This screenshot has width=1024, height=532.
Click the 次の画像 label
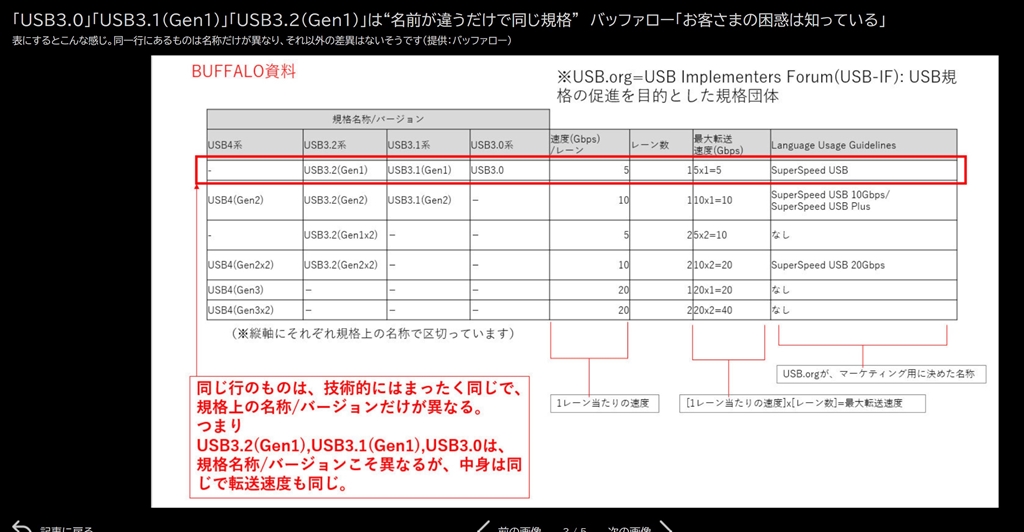click(x=629, y=529)
